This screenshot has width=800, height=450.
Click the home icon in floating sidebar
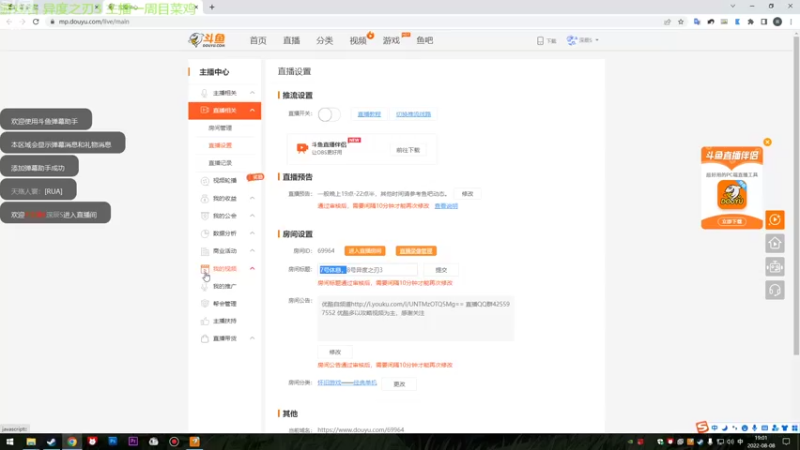774,243
